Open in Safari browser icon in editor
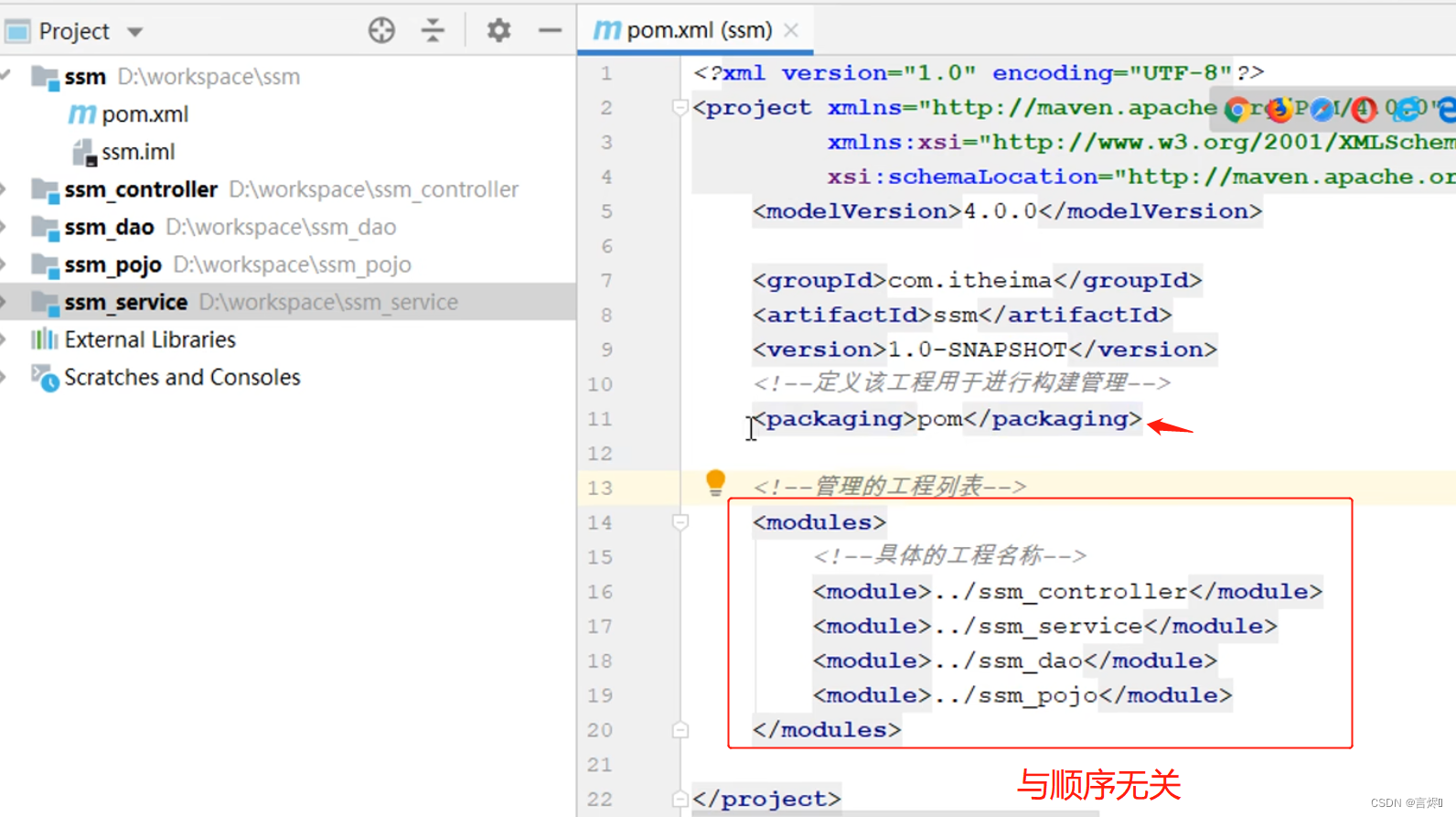Screen dimensions: 1456x817 1322,110
